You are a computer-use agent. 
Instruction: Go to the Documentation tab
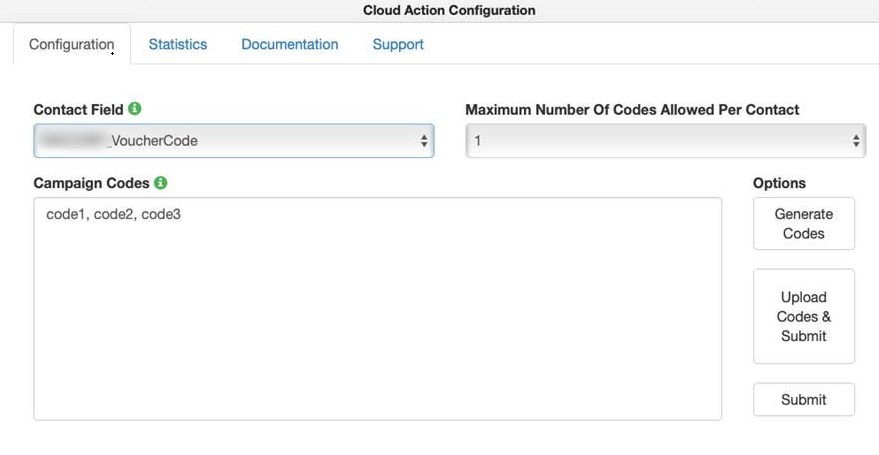coord(290,45)
